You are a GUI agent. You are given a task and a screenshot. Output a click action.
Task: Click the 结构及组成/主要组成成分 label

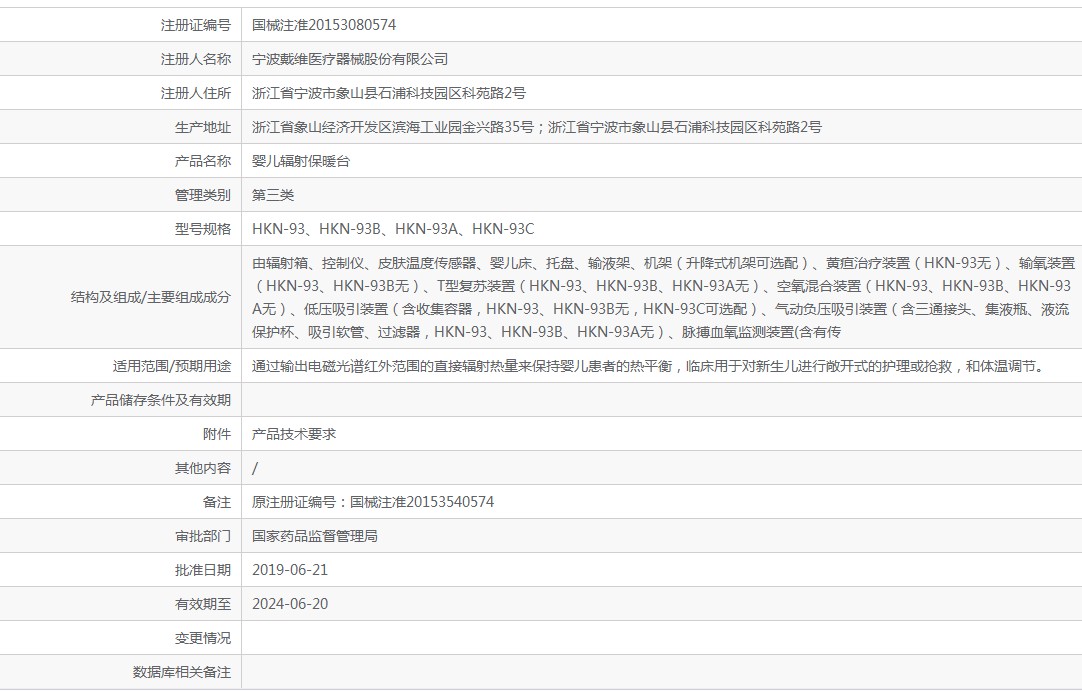pos(150,297)
